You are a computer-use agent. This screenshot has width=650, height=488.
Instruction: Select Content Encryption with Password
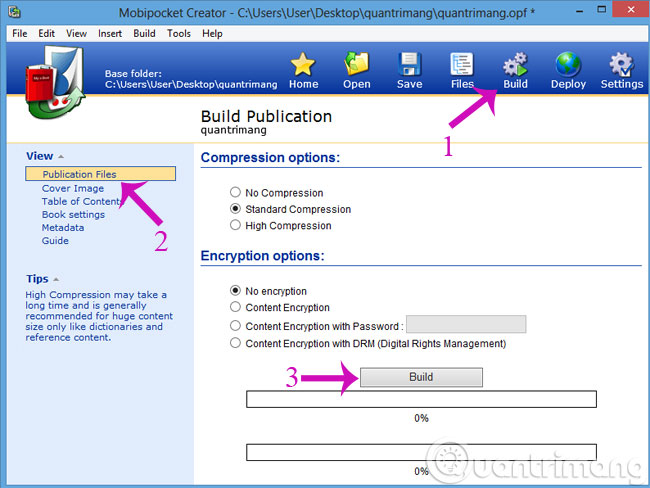pyautogui.click(x=235, y=325)
